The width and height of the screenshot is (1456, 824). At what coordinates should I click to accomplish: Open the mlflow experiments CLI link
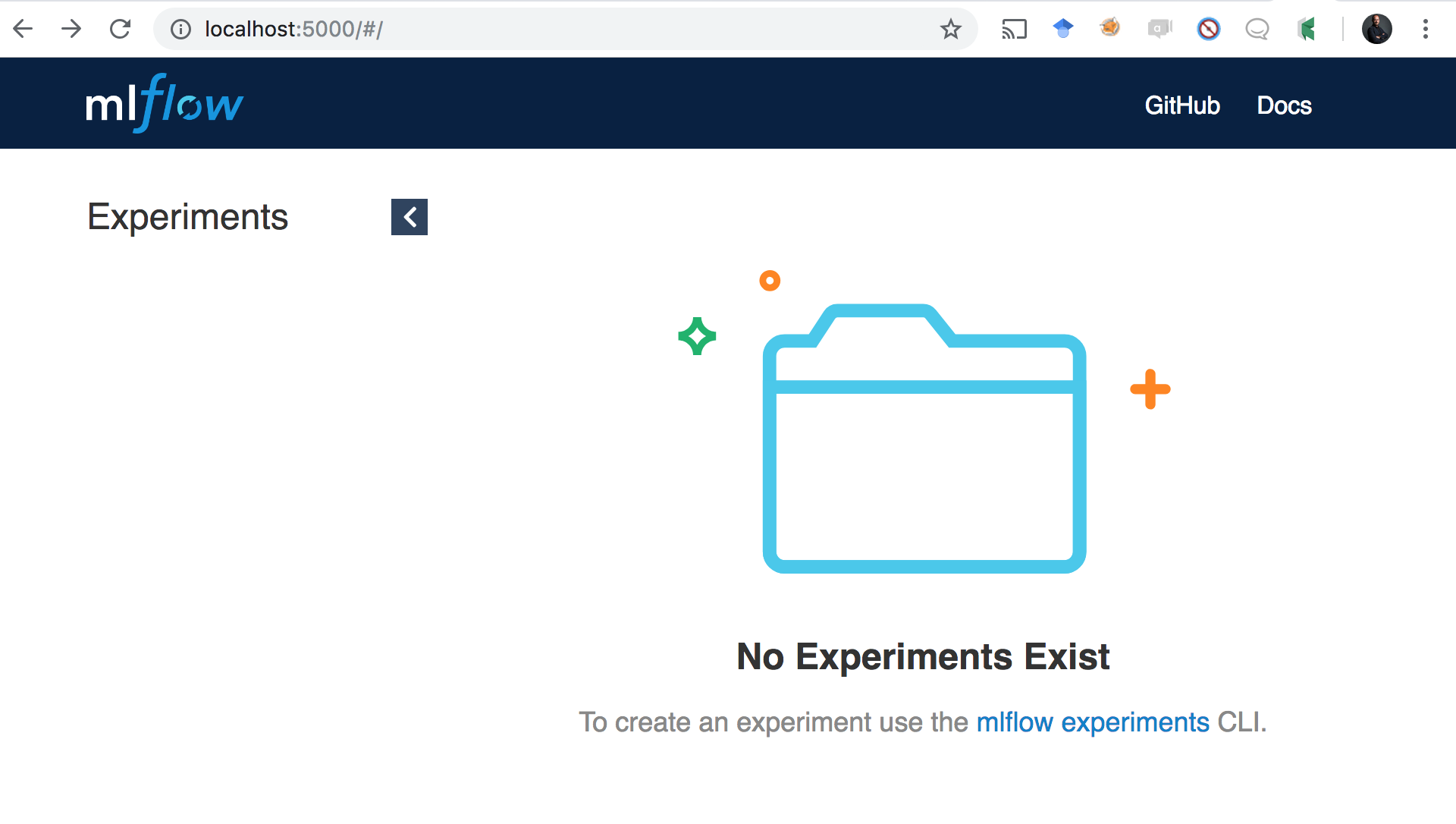click(x=1092, y=722)
